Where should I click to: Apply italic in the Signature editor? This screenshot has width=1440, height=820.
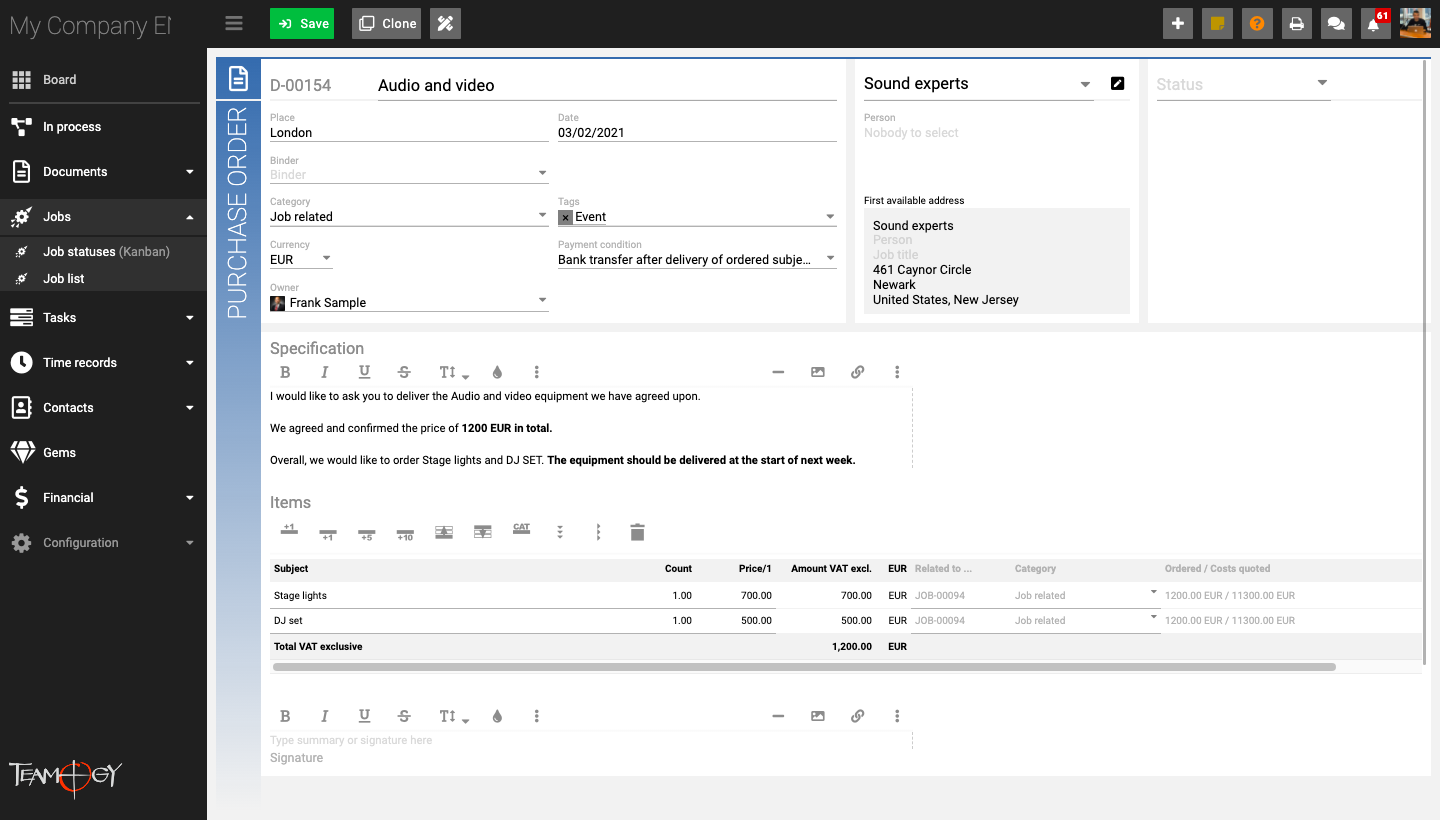(x=324, y=716)
